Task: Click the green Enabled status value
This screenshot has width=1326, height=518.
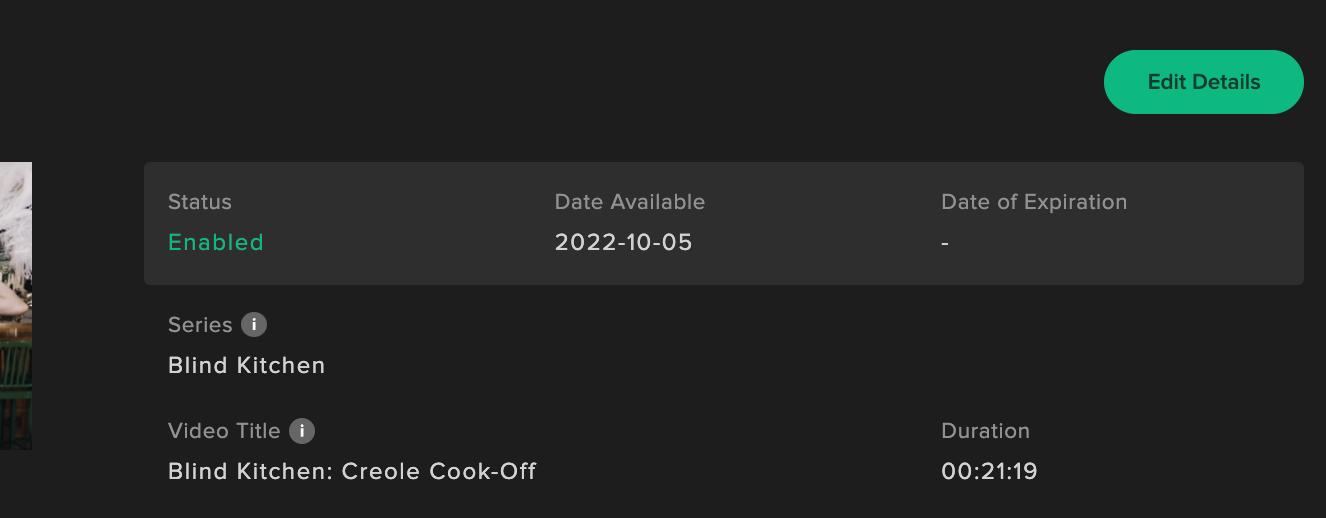Action: 216,242
